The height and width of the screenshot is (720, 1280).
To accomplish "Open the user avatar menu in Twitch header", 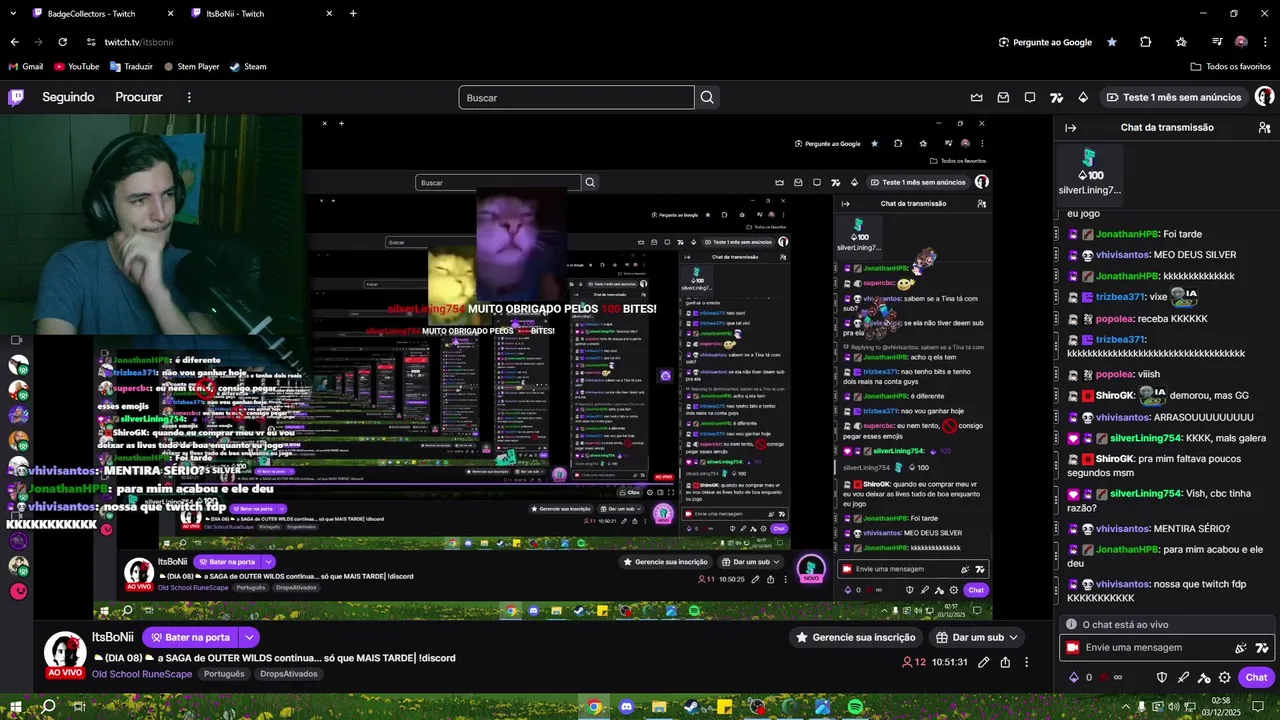I will click(1264, 97).
